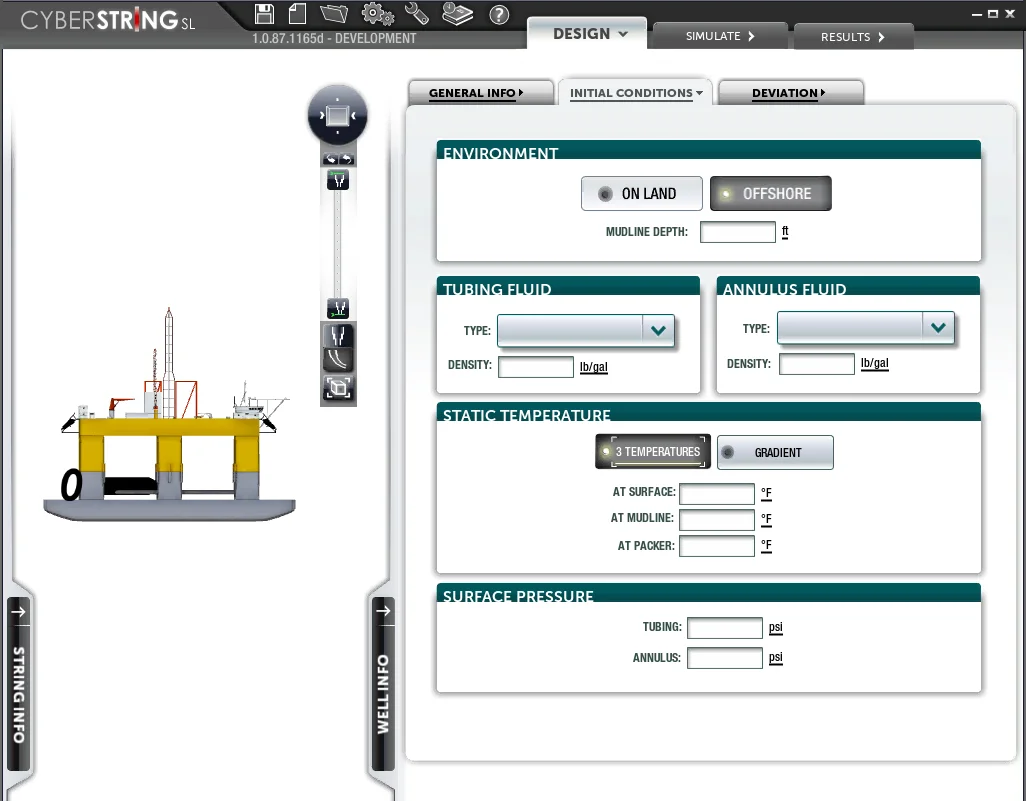This screenshot has width=1026, height=801.
Task: Click the Annulus Fluid Density field
Action: tap(816, 364)
